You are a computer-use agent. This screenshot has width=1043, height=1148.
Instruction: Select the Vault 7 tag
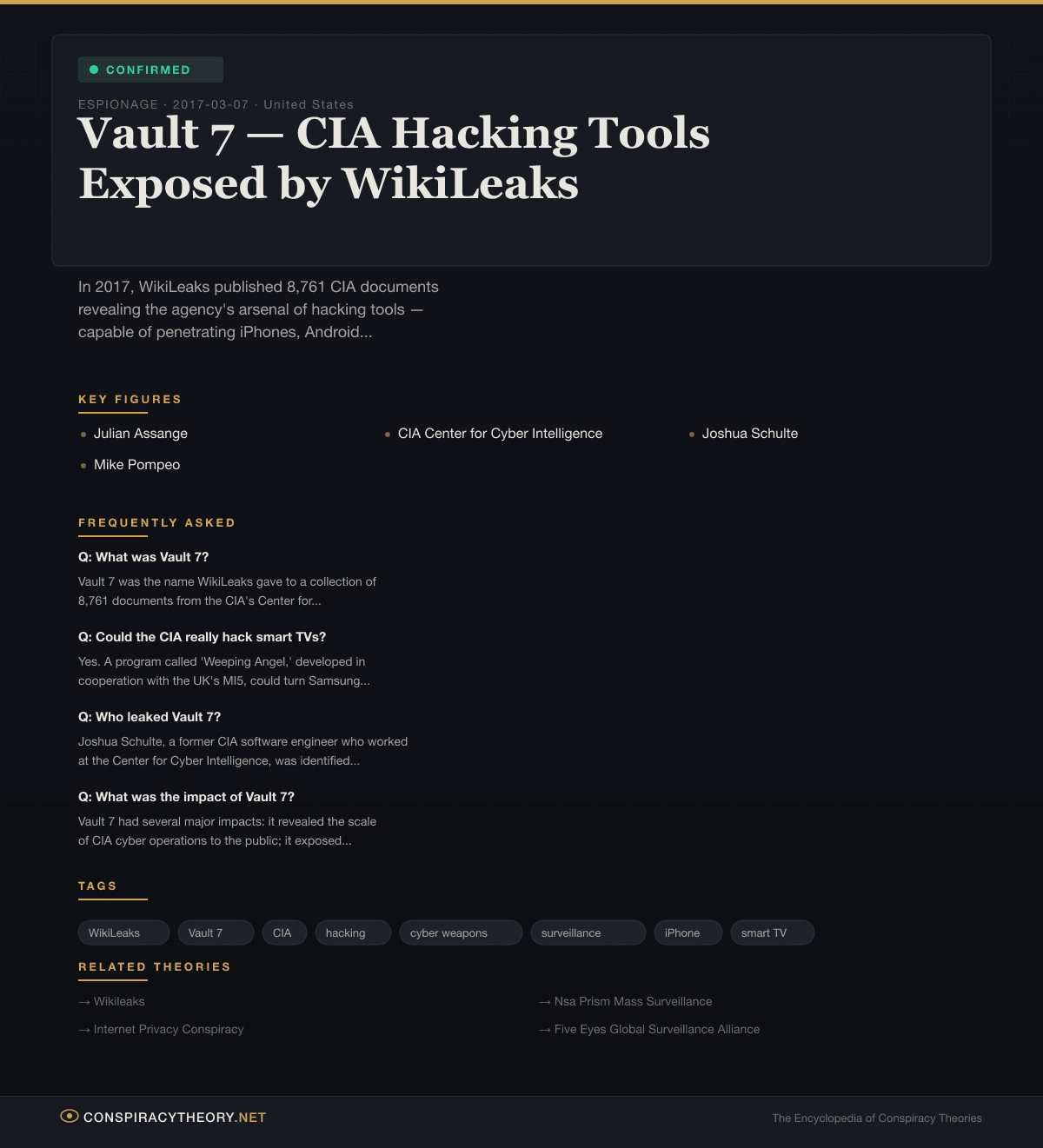pos(215,932)
